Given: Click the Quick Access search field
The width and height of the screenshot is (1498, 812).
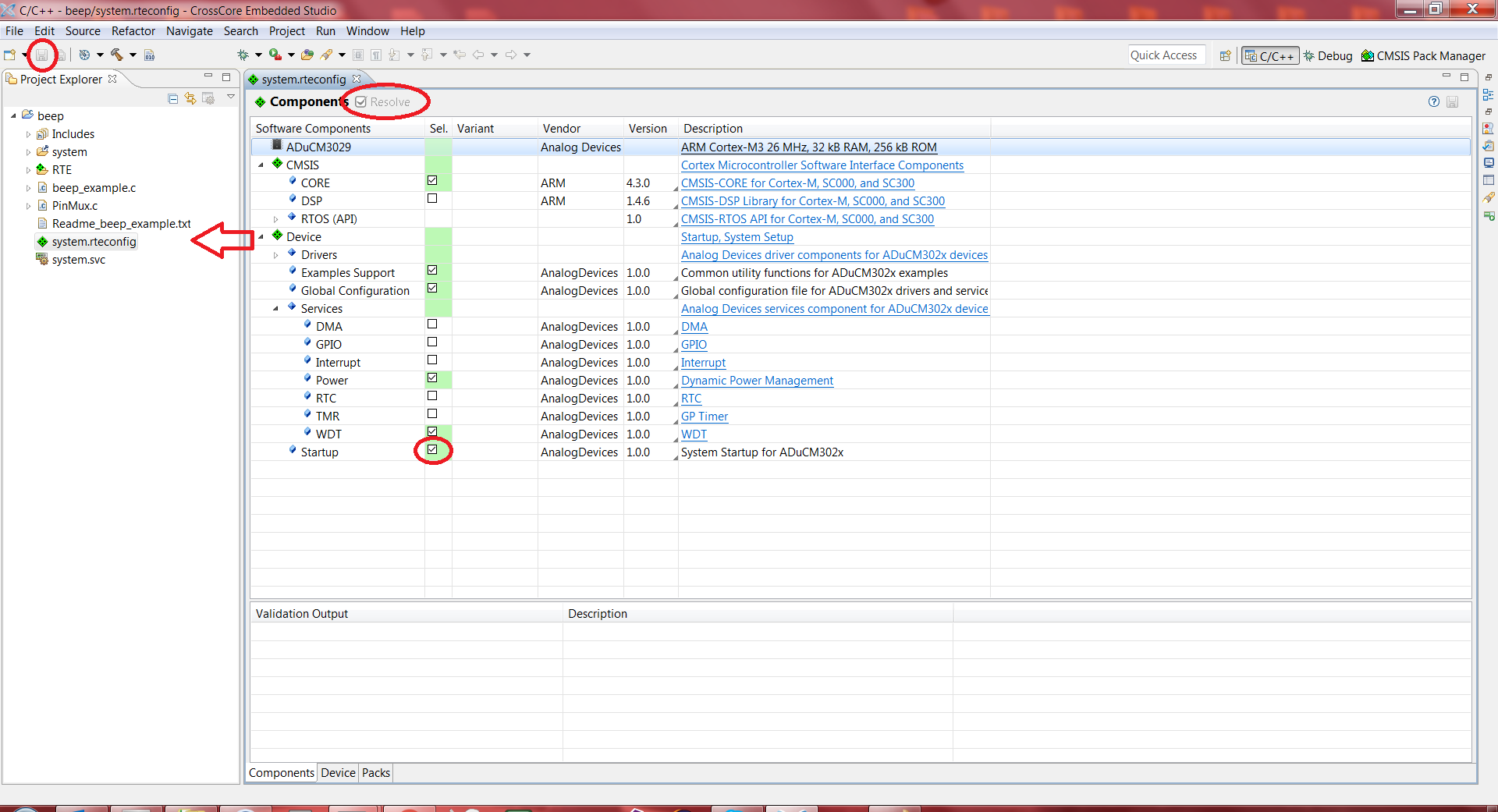Looking at the screenshot, I should pyautogui.click(x=1166, y=55).
